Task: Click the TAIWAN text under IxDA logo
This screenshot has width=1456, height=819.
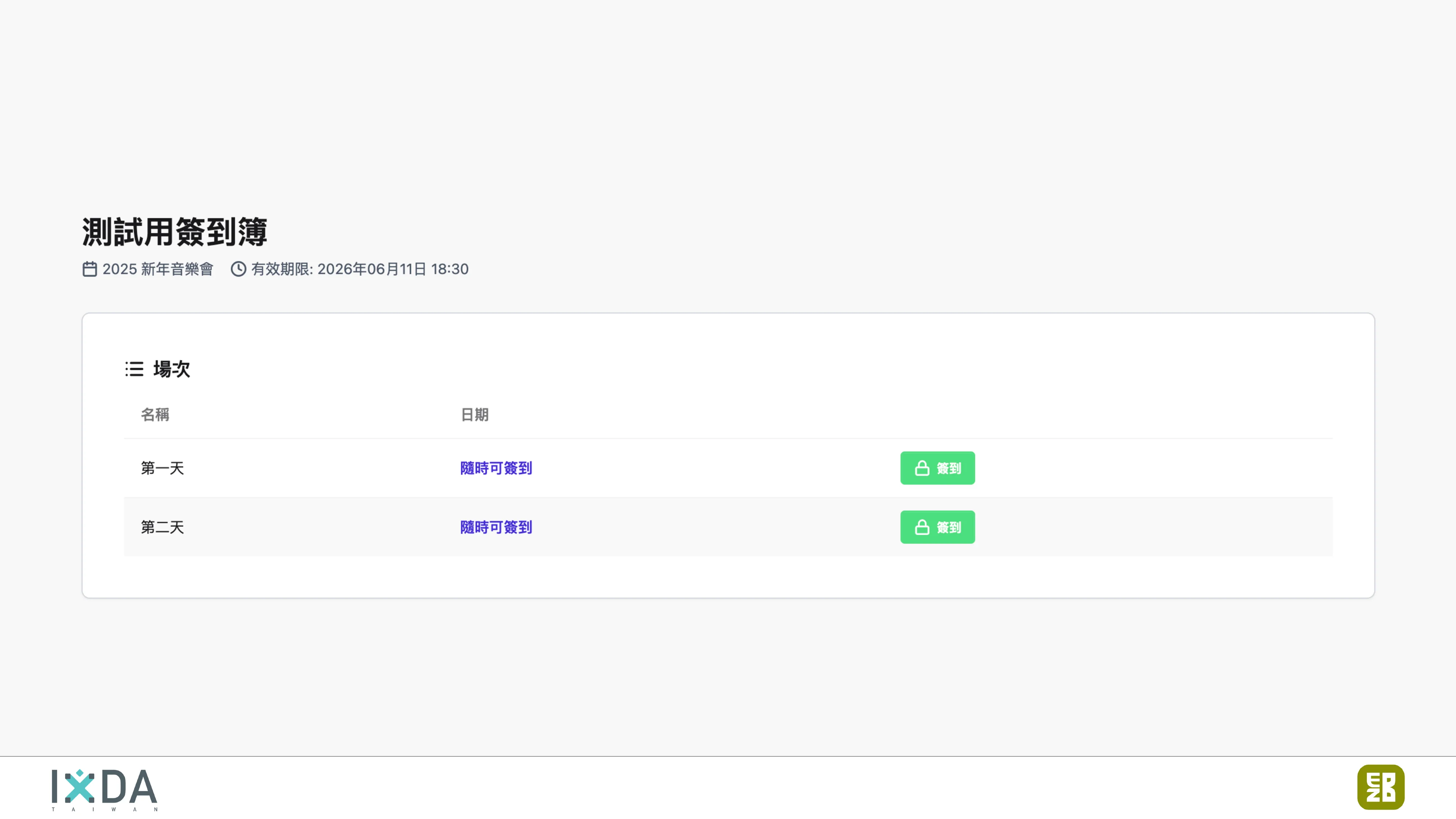Action: 104,810
